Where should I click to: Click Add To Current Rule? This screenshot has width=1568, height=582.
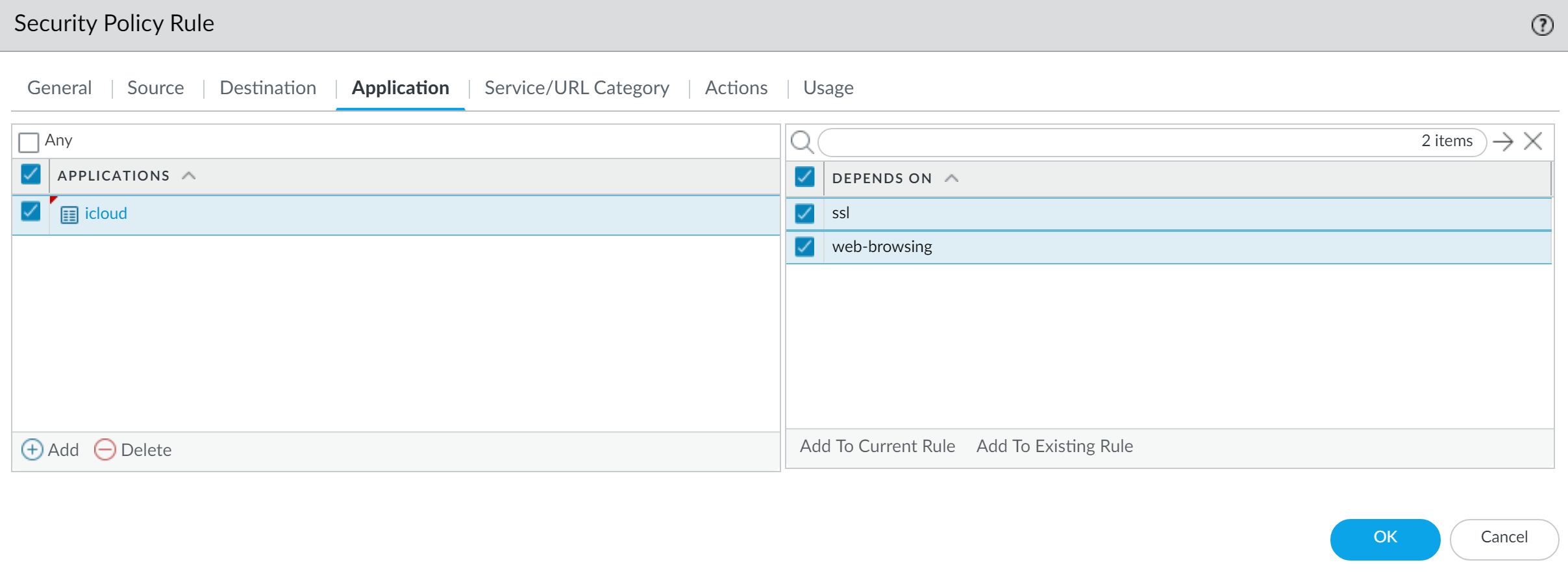click(x=877, y=446)
